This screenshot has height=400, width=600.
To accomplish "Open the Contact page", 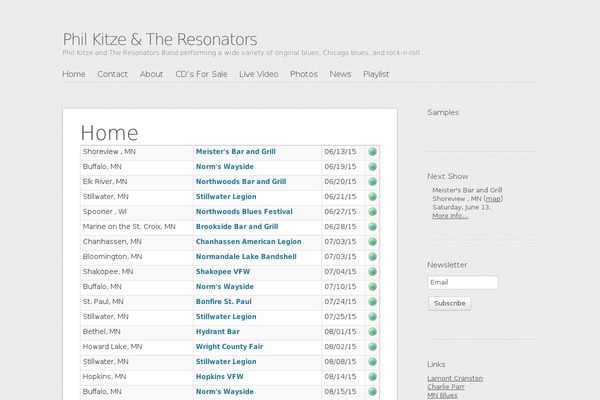I will click(112, 74).
